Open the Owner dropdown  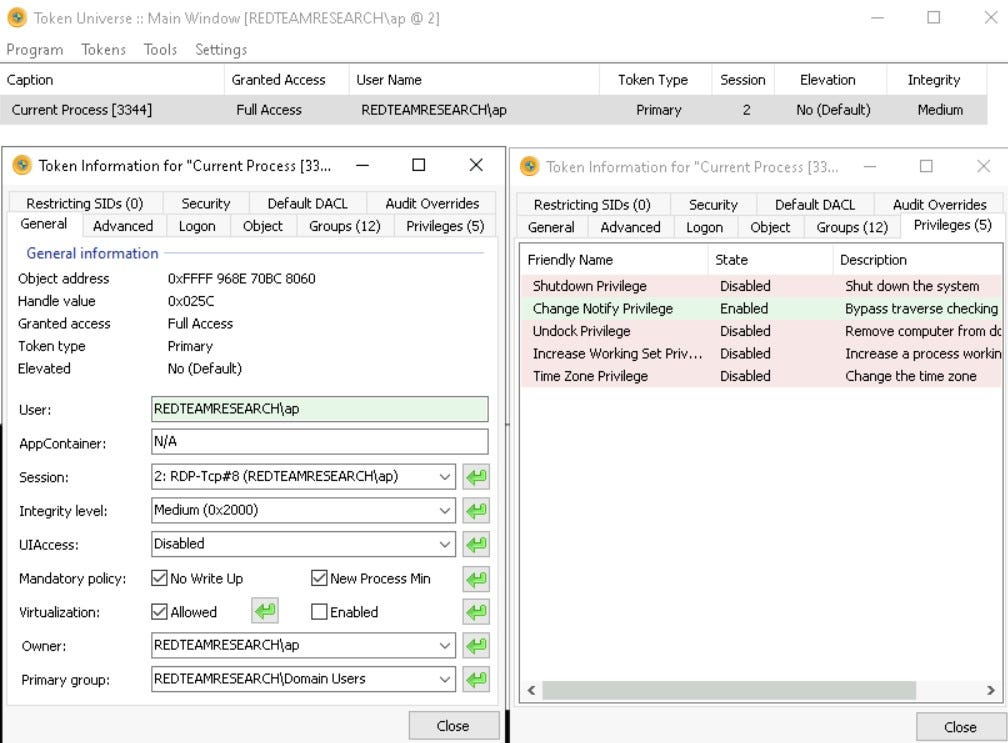pyautogui.click(x=444, y=645)
